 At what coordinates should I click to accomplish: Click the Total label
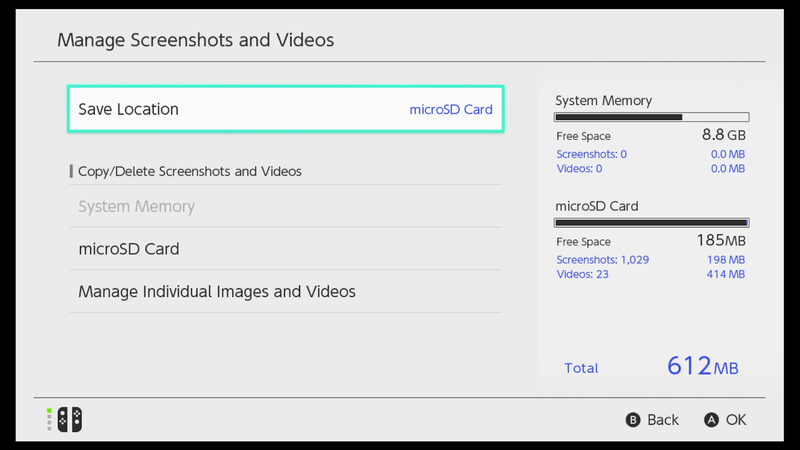581,368
